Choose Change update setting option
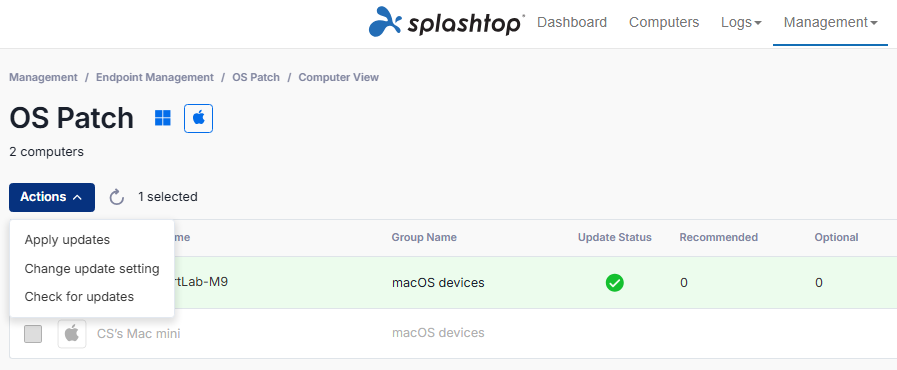The height and width of the screenshot is (370, 897). [92, 268]
